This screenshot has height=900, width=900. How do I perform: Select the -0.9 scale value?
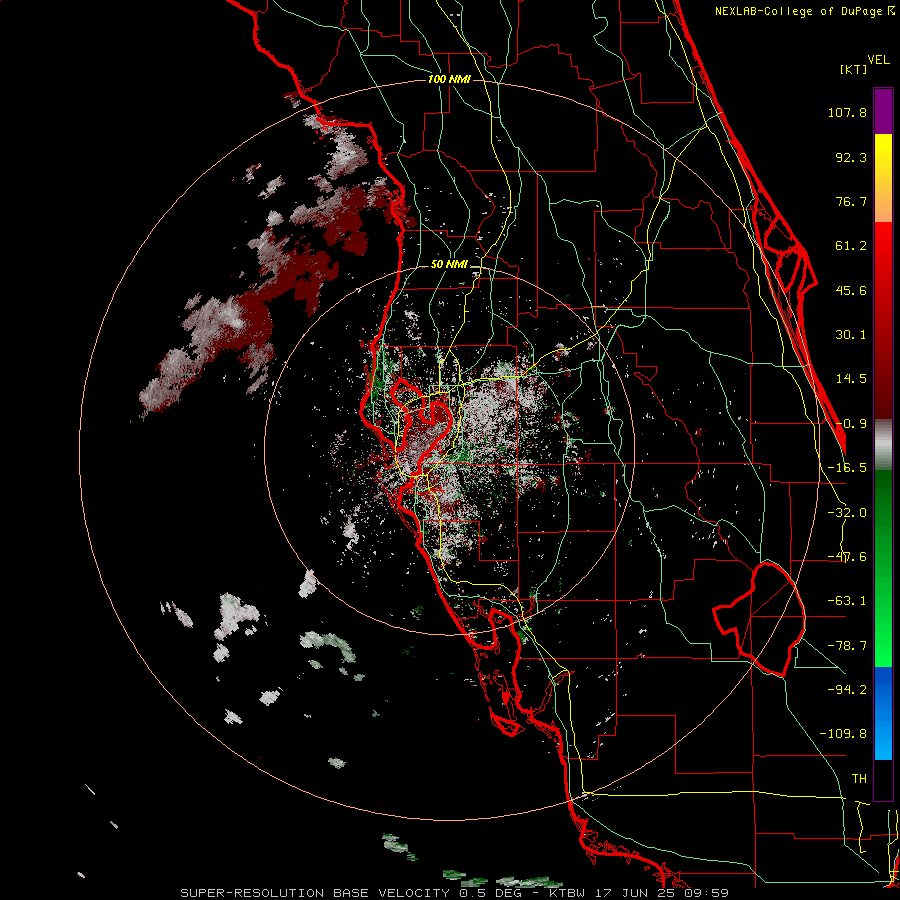pyautogui.click(x=851, y=424)
